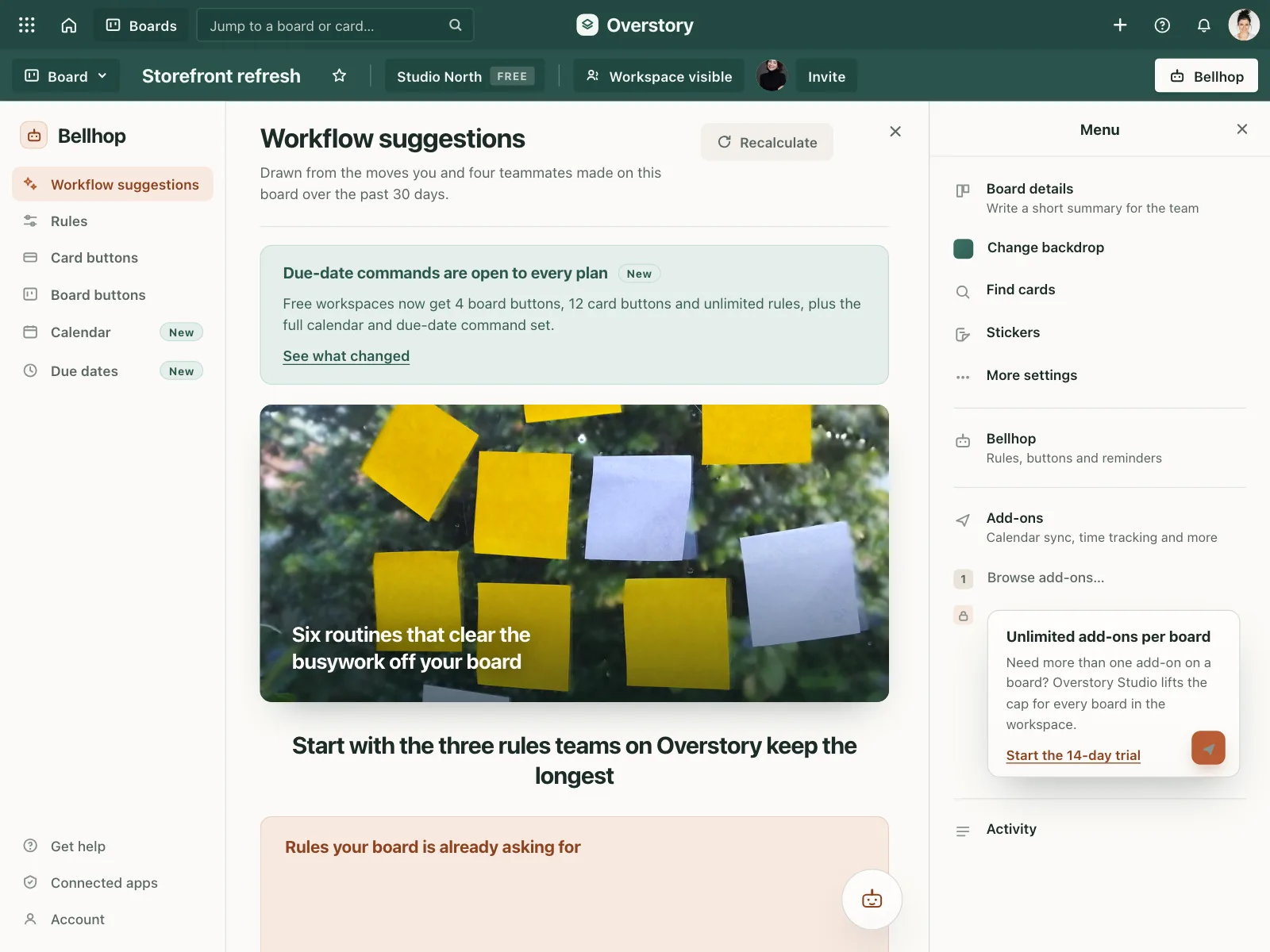Change the Workspace visible setting
Image resolution: width=1270 pixels, height=952 pixels.
click(x=659, y=76)
